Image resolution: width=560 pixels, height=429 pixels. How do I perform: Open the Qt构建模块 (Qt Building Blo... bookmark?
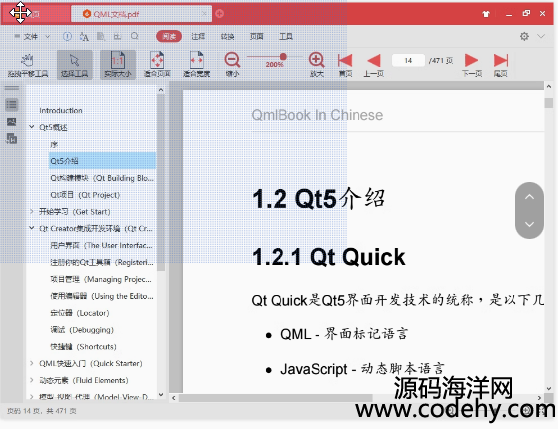pos(102,178)
